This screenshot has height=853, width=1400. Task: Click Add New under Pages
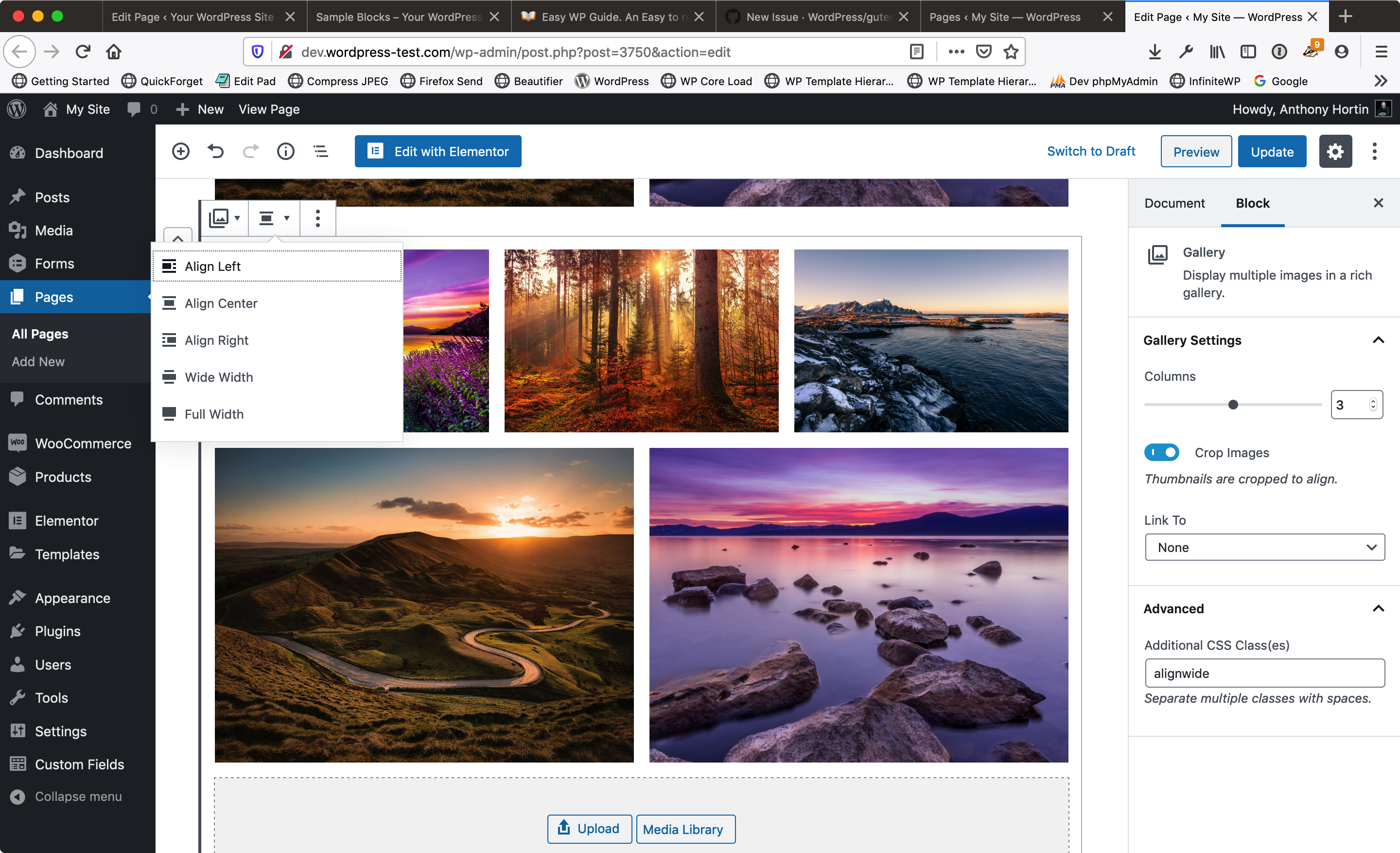click(38, 361)
